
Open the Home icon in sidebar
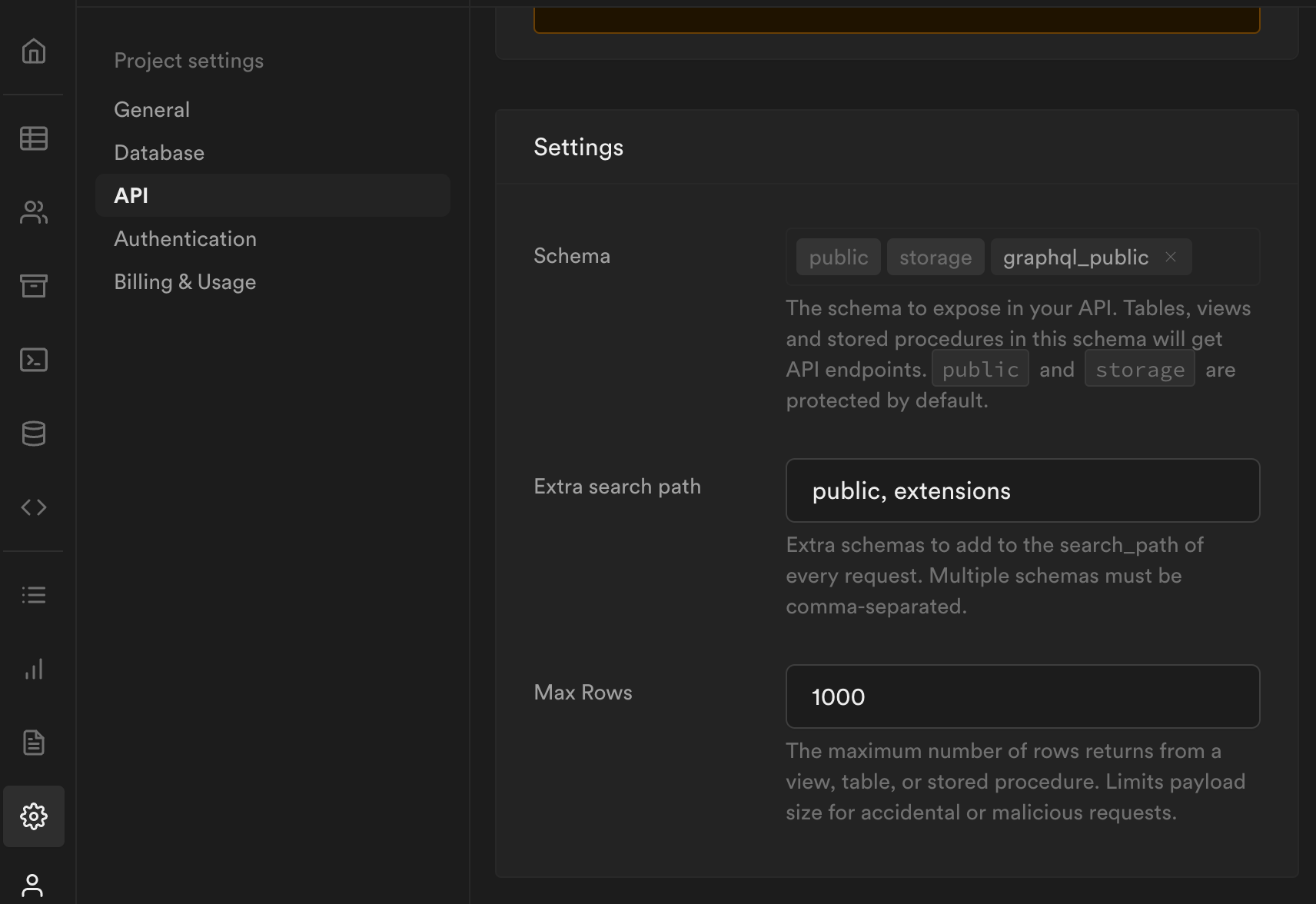pyautogui.click(x=34, y=52)
